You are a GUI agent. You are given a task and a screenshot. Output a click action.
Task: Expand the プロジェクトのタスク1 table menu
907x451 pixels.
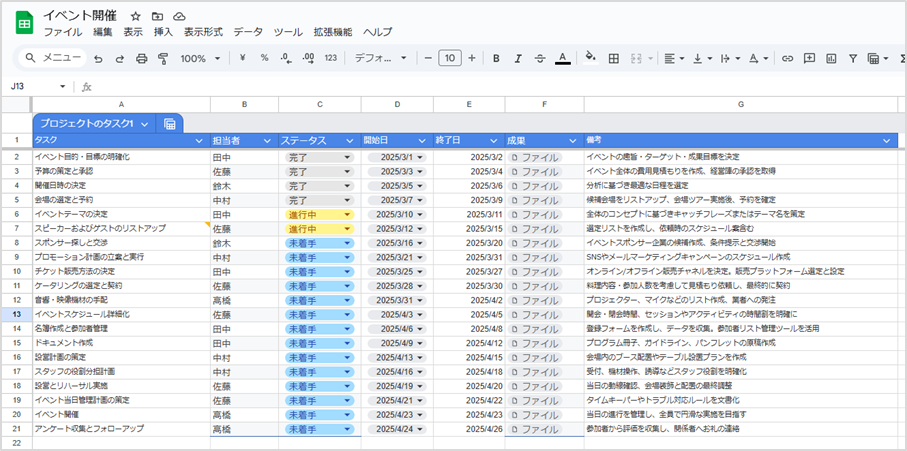point(145,124)
